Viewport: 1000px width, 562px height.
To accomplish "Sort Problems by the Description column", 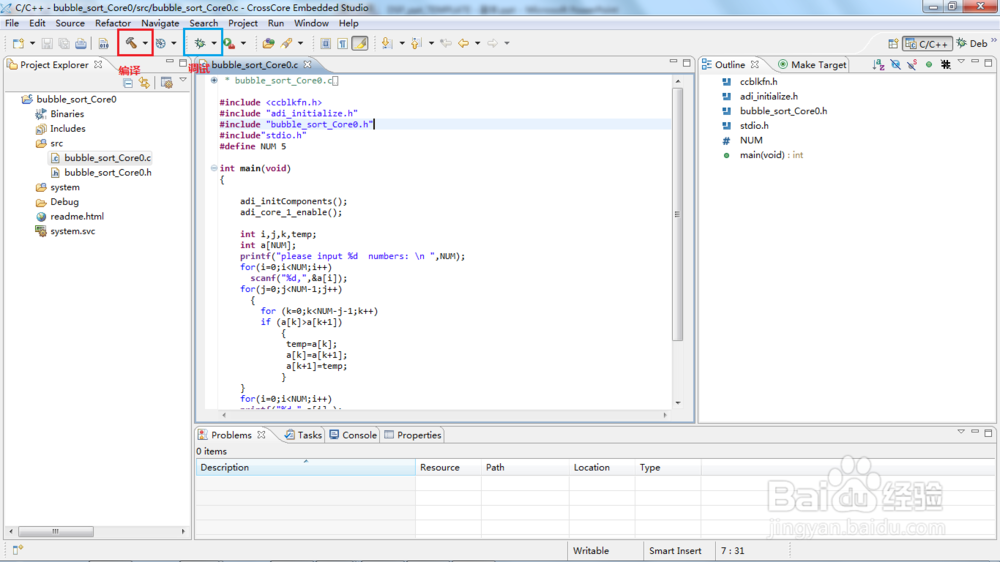I will point(305,468).
